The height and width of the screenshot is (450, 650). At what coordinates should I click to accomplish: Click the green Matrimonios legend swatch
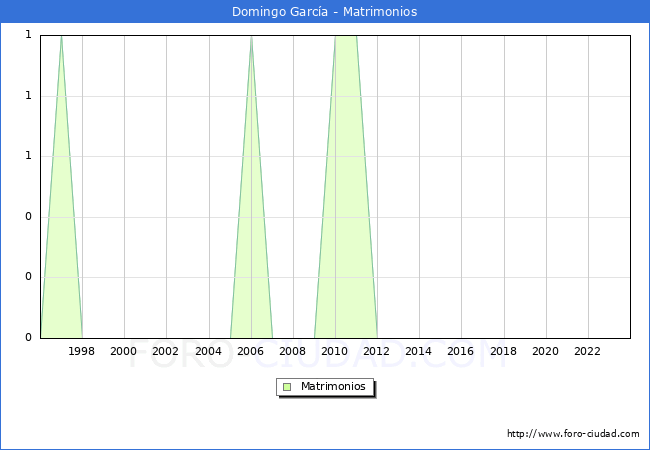[286, 387]
